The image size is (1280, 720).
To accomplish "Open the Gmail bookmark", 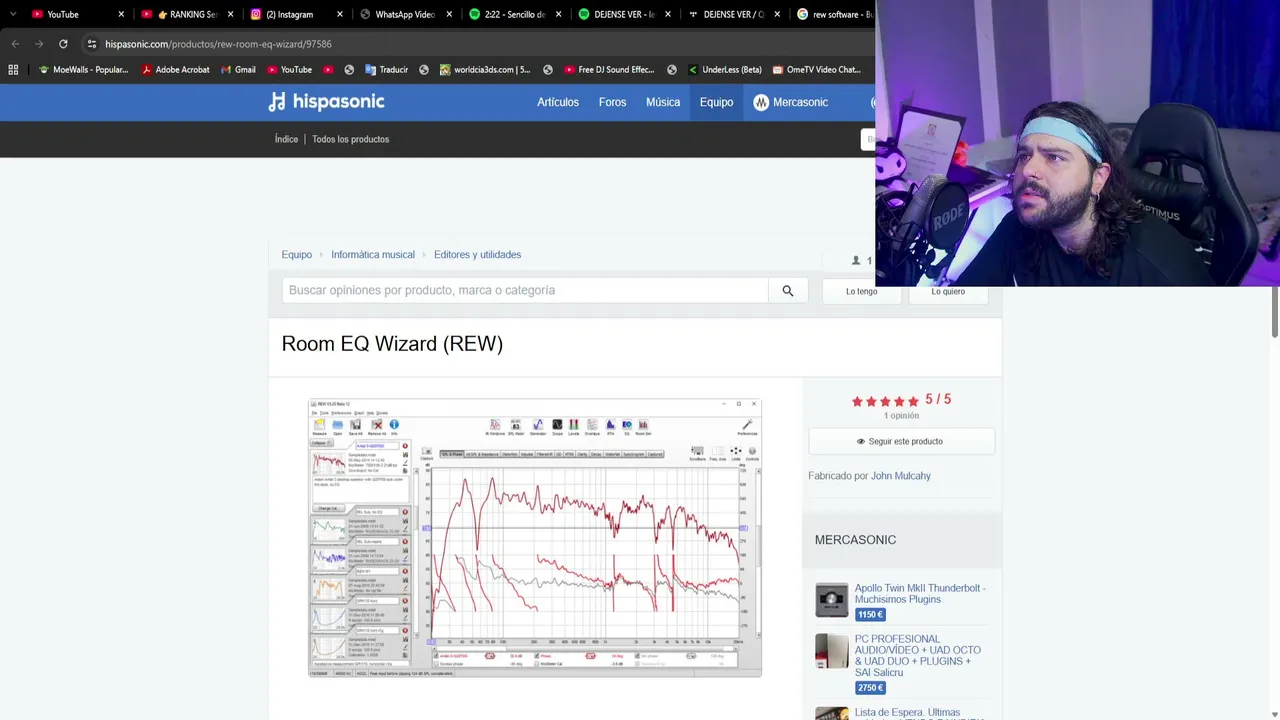I will click(237, 70).
